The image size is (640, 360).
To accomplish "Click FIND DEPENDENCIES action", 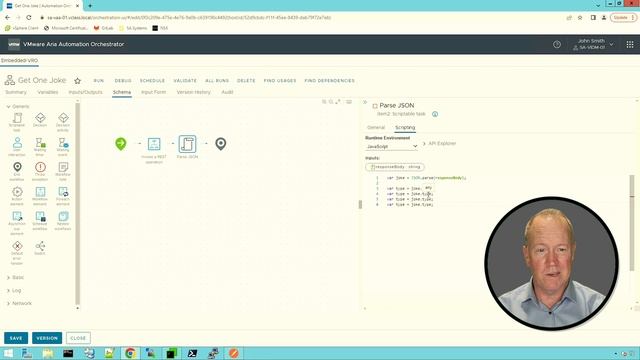I will click(329, 81).
